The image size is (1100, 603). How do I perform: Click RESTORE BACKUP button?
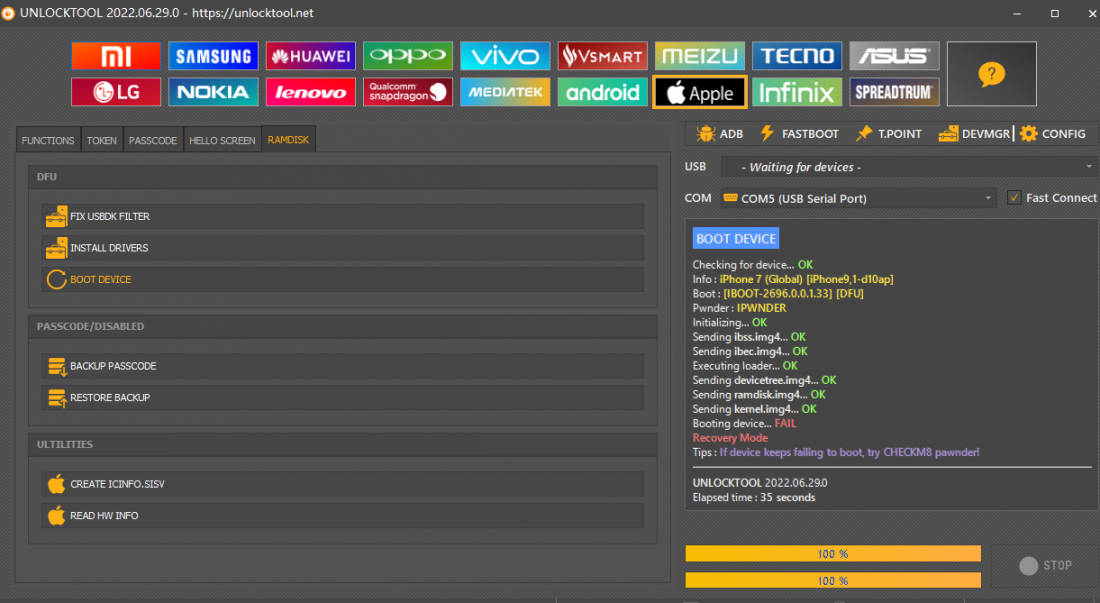pyautogui.click(x=342, y=398)
